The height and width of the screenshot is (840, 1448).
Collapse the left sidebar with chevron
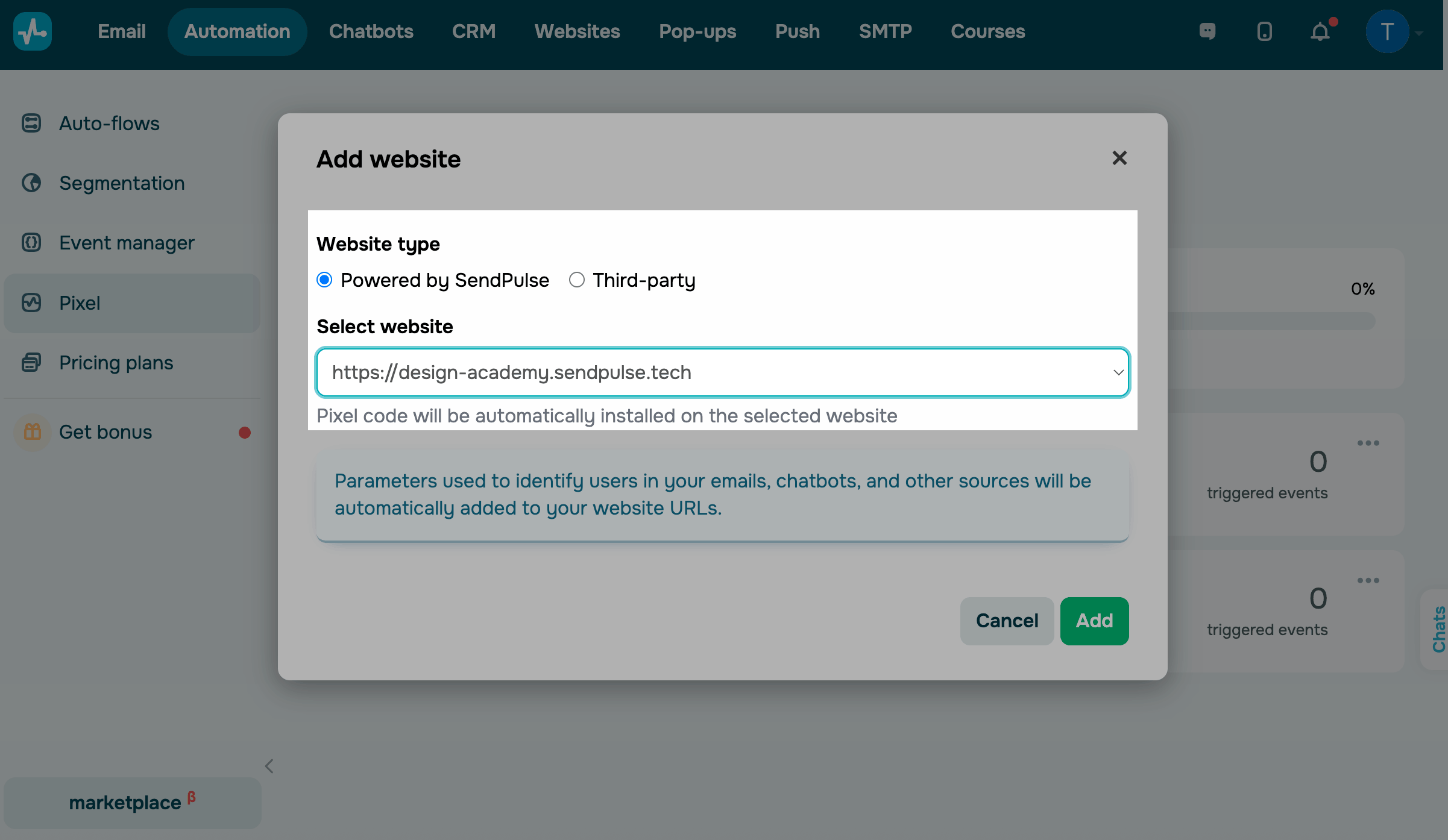(269, 766)
